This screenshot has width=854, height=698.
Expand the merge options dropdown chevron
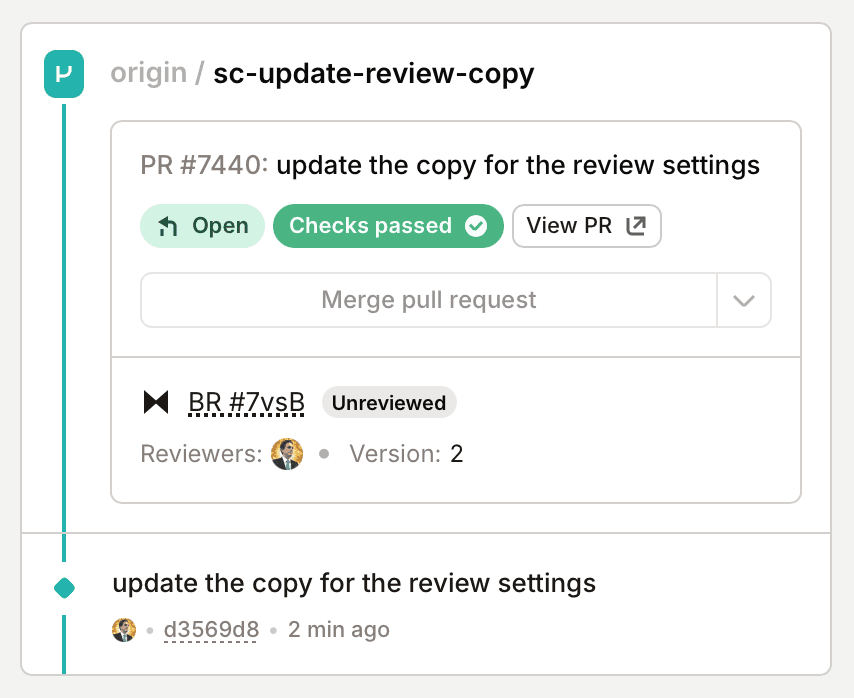click(744, 300)
